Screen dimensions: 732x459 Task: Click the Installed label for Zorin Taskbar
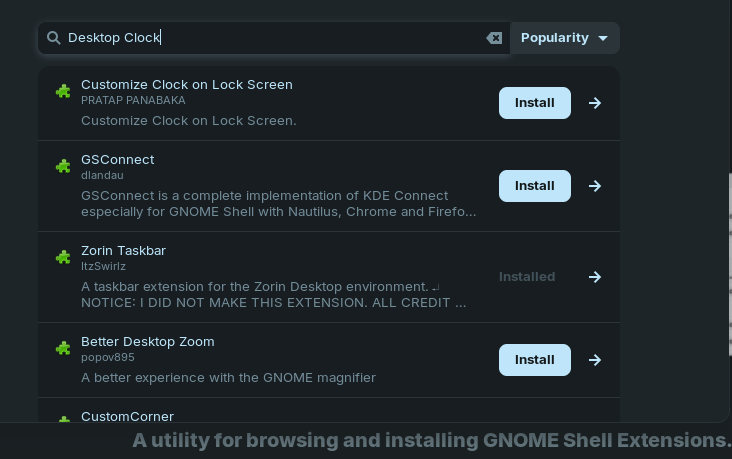[527, 277]
